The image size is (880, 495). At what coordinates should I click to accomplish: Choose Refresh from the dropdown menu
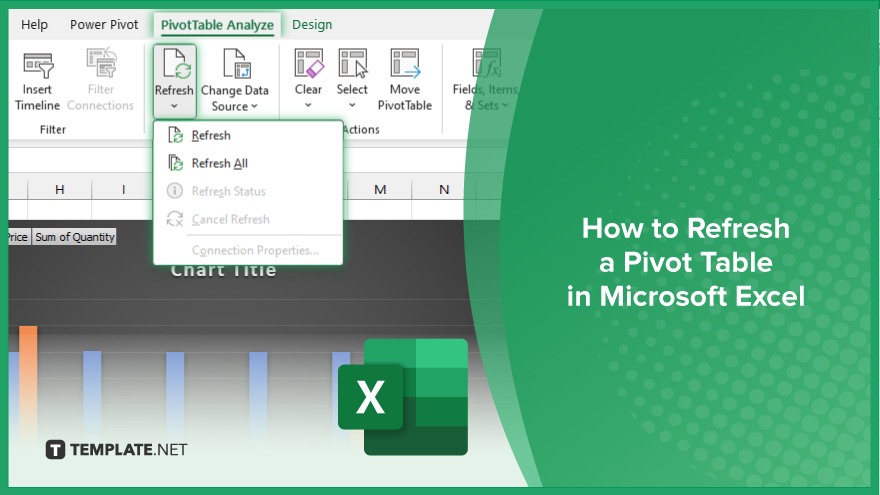(x=248, y=135)
